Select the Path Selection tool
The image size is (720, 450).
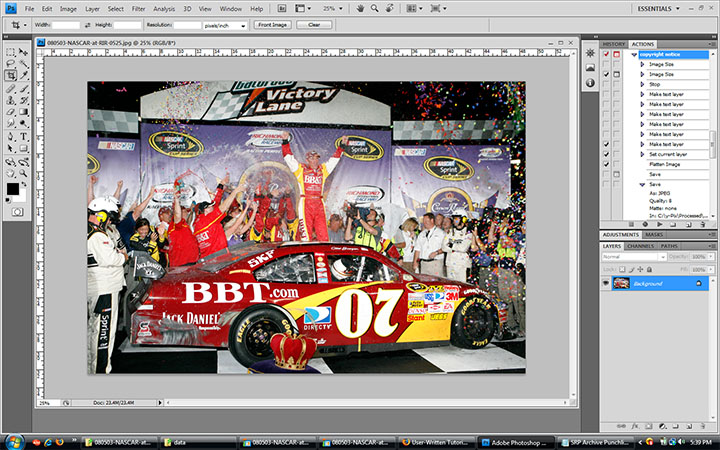[11, 148]
